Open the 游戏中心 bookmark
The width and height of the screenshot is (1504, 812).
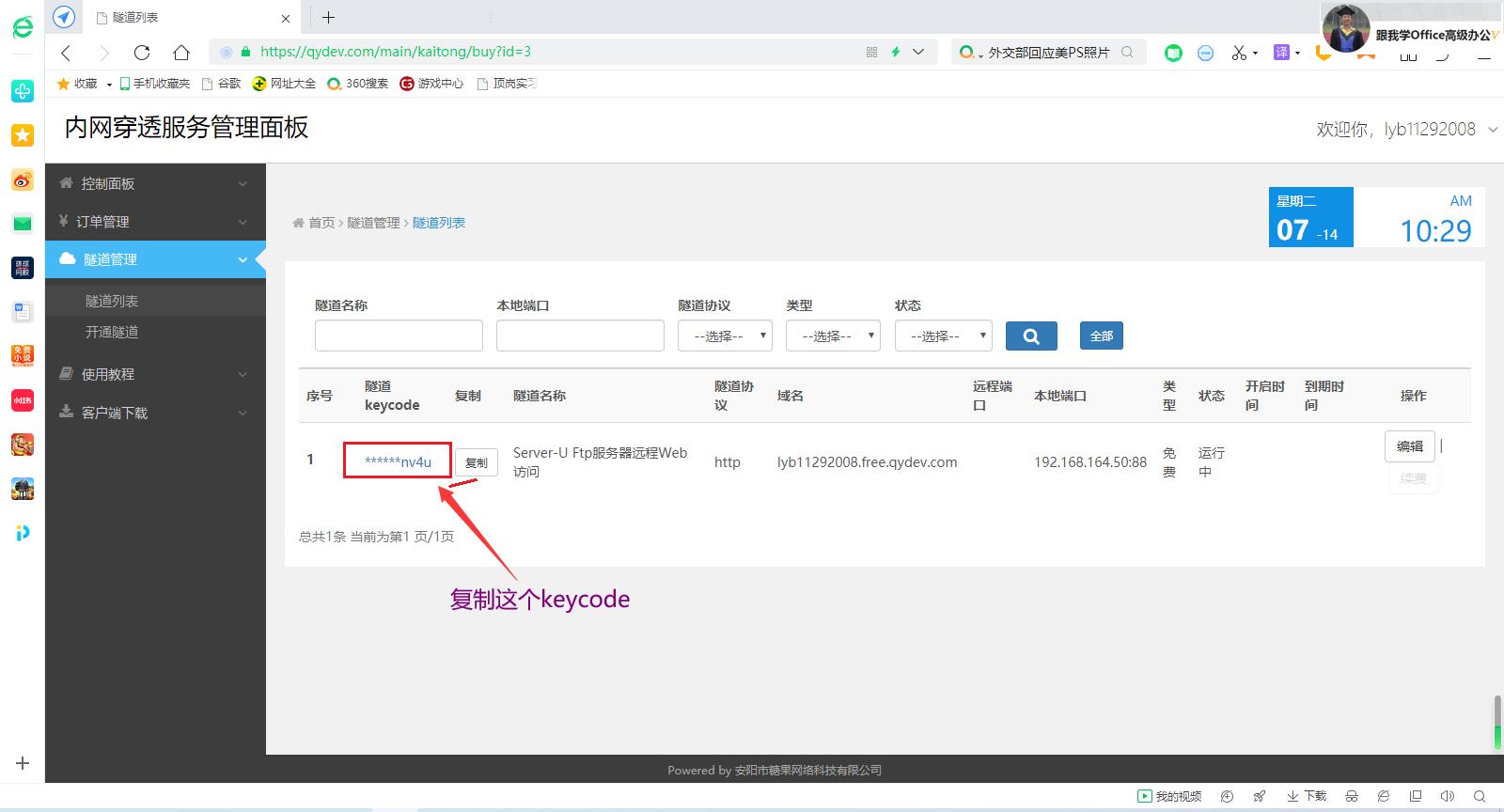[431, 84]
